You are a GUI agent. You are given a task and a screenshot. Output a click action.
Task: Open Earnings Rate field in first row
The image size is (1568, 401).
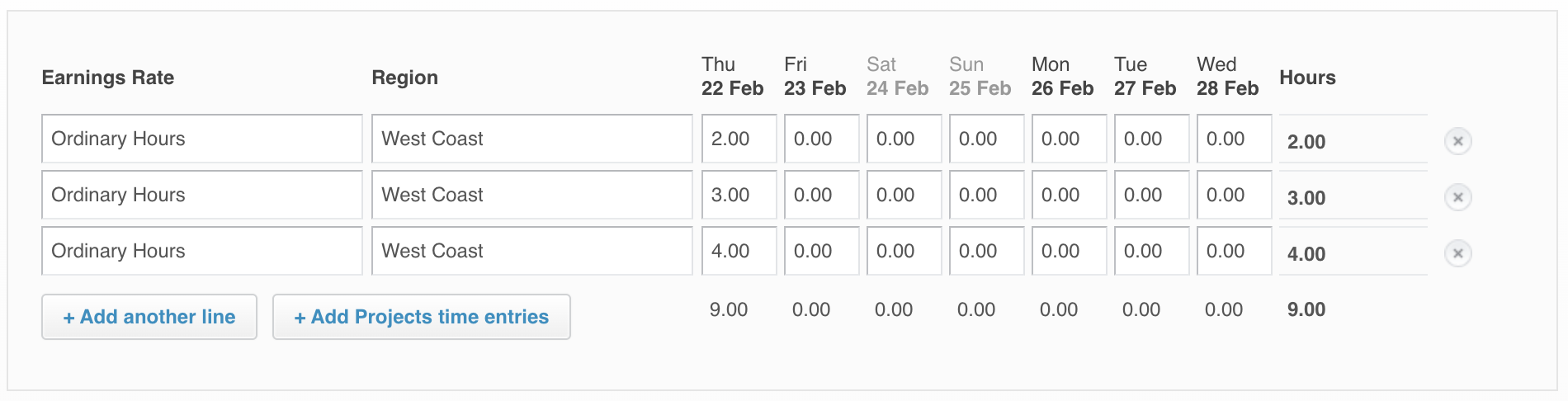[x=201, y=139]
